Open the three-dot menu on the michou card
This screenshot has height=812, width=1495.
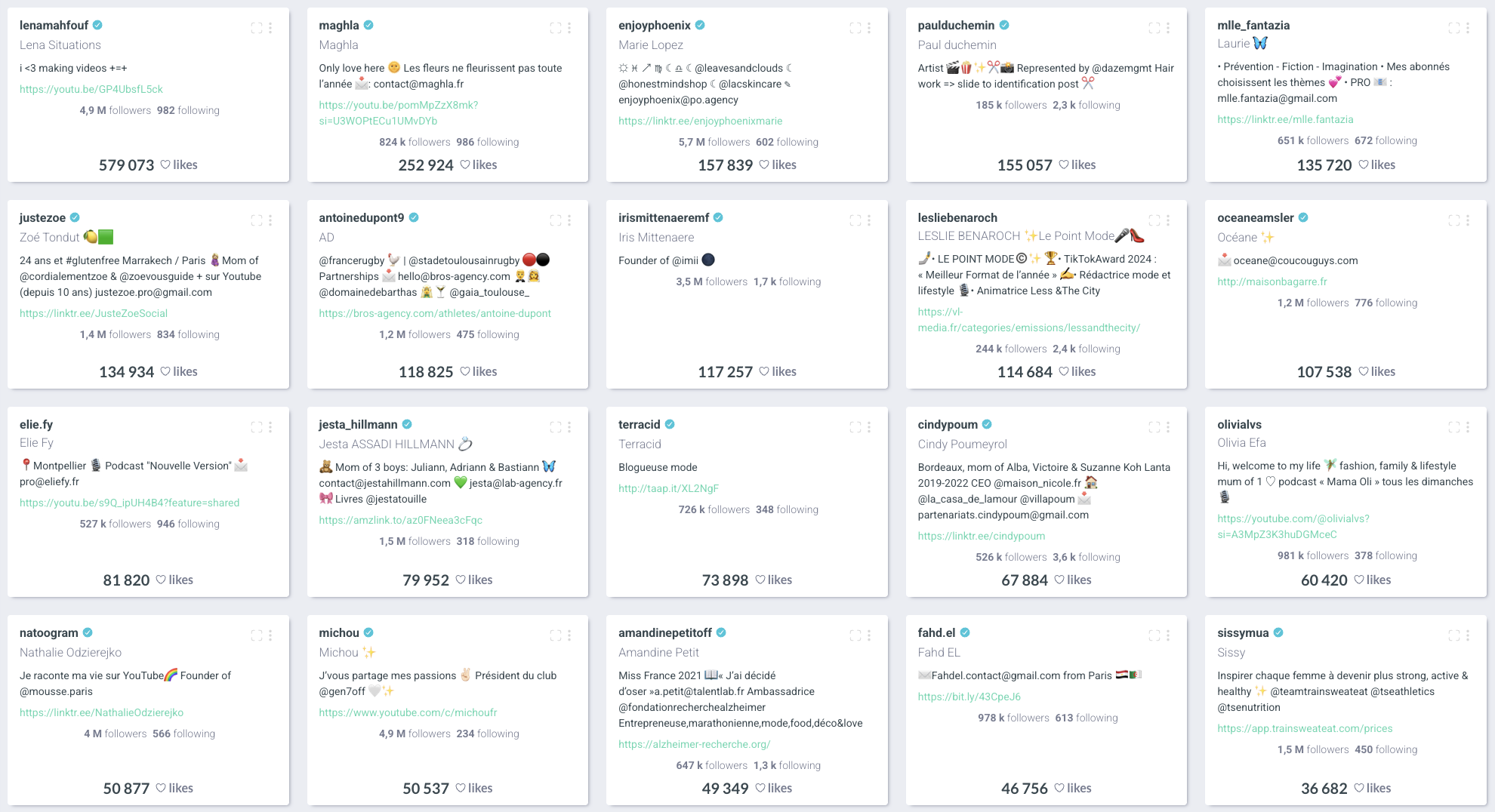click(569, 635)
